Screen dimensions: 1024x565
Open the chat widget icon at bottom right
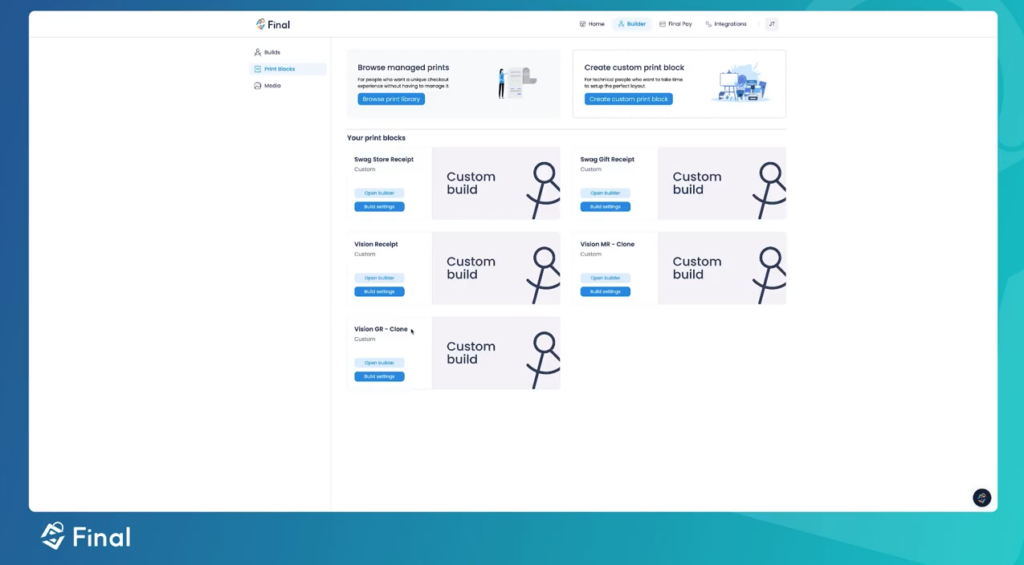[982, 498]
